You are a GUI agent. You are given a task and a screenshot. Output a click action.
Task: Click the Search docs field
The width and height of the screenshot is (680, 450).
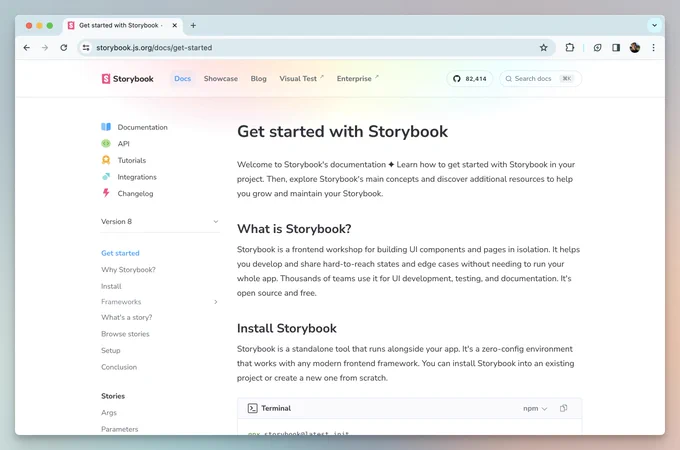540,78
